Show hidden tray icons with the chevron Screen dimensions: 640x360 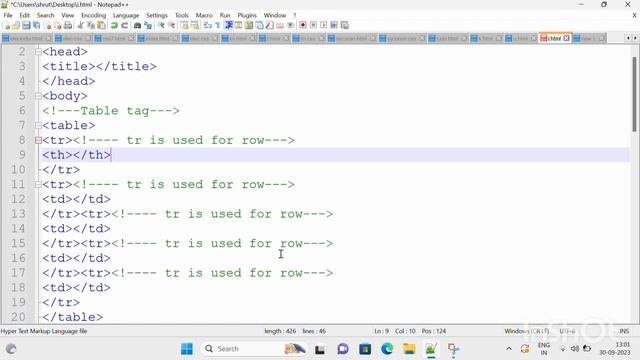tap(509, 349)
